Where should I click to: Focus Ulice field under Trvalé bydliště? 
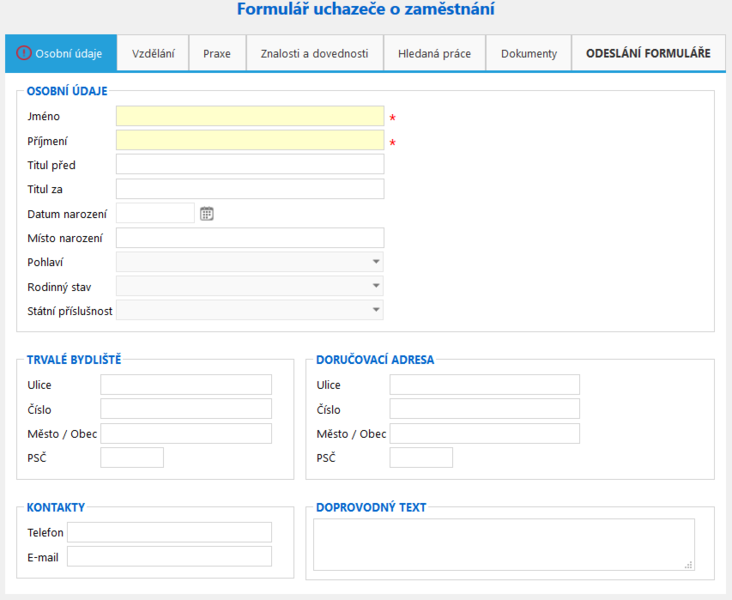[x=186, y=385]
